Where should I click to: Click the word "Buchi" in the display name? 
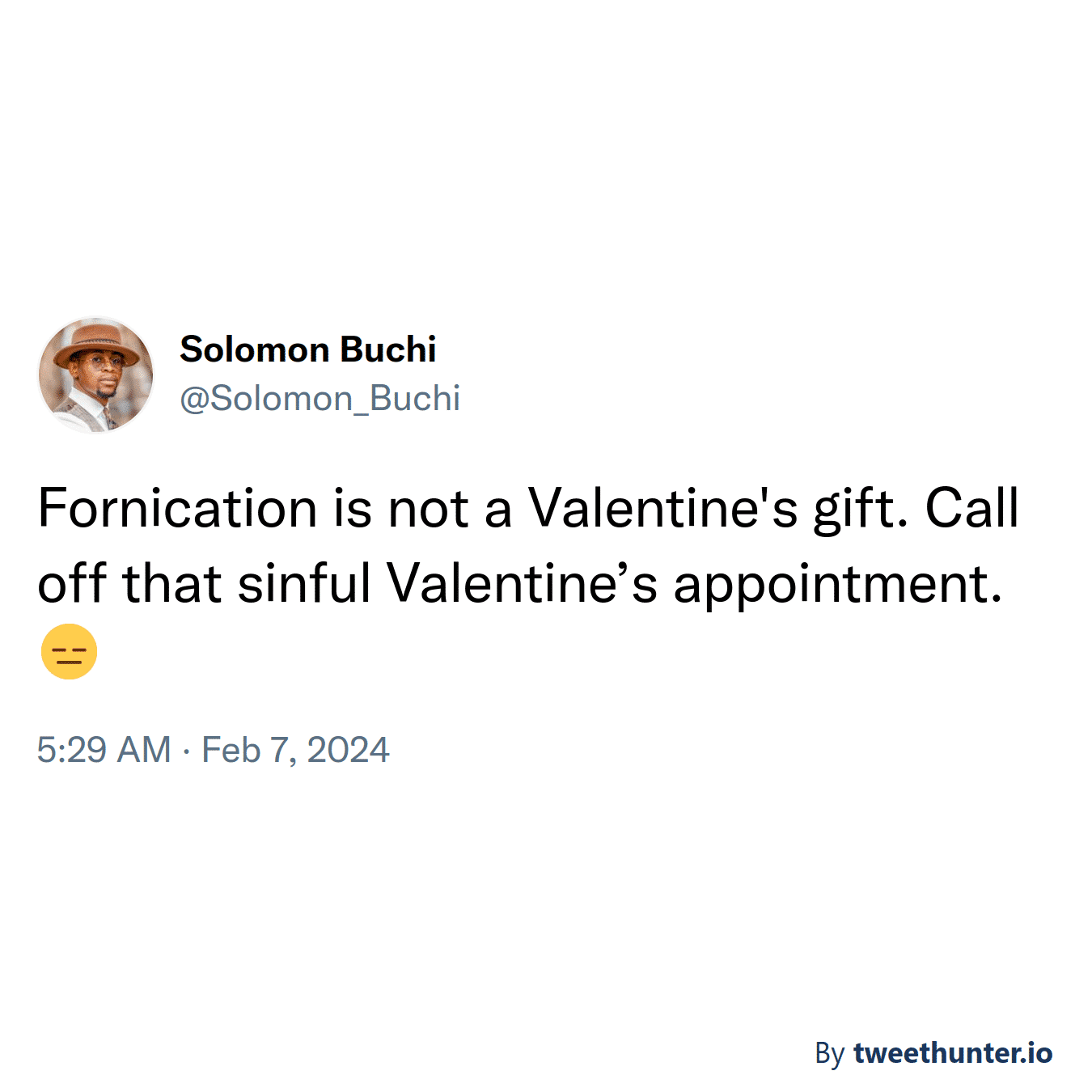387,349
